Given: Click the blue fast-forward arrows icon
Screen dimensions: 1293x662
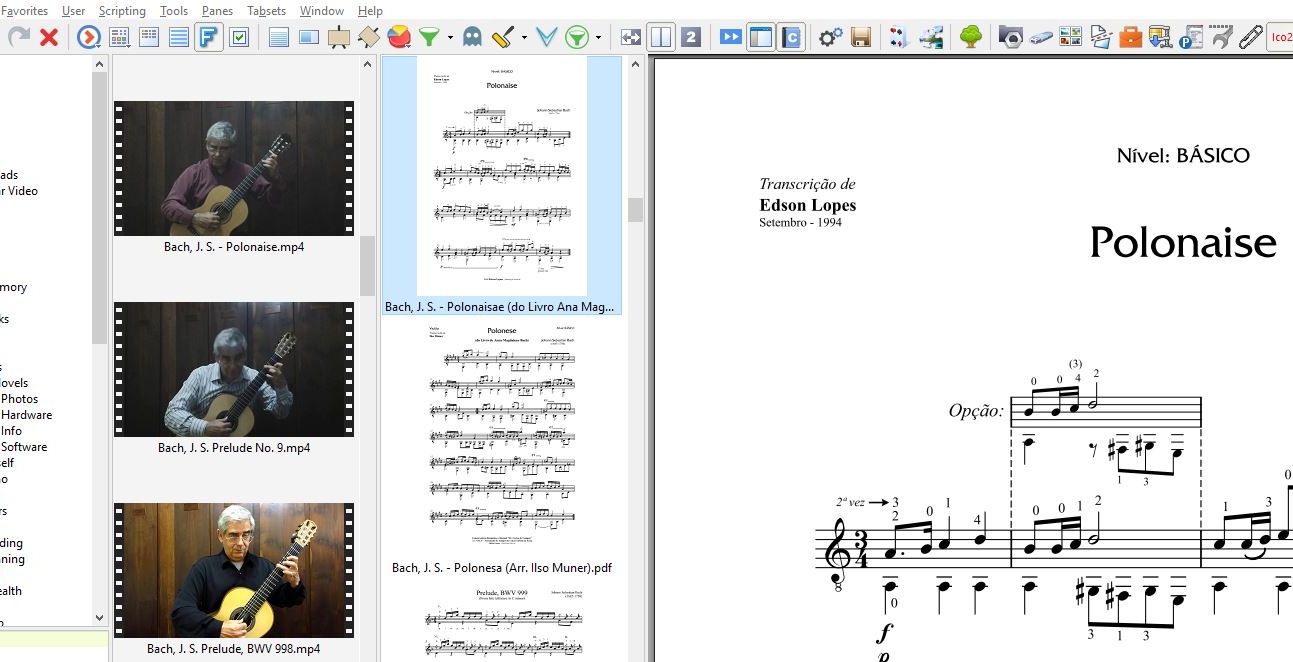Looking at the screenshot, I should (731, 38).
